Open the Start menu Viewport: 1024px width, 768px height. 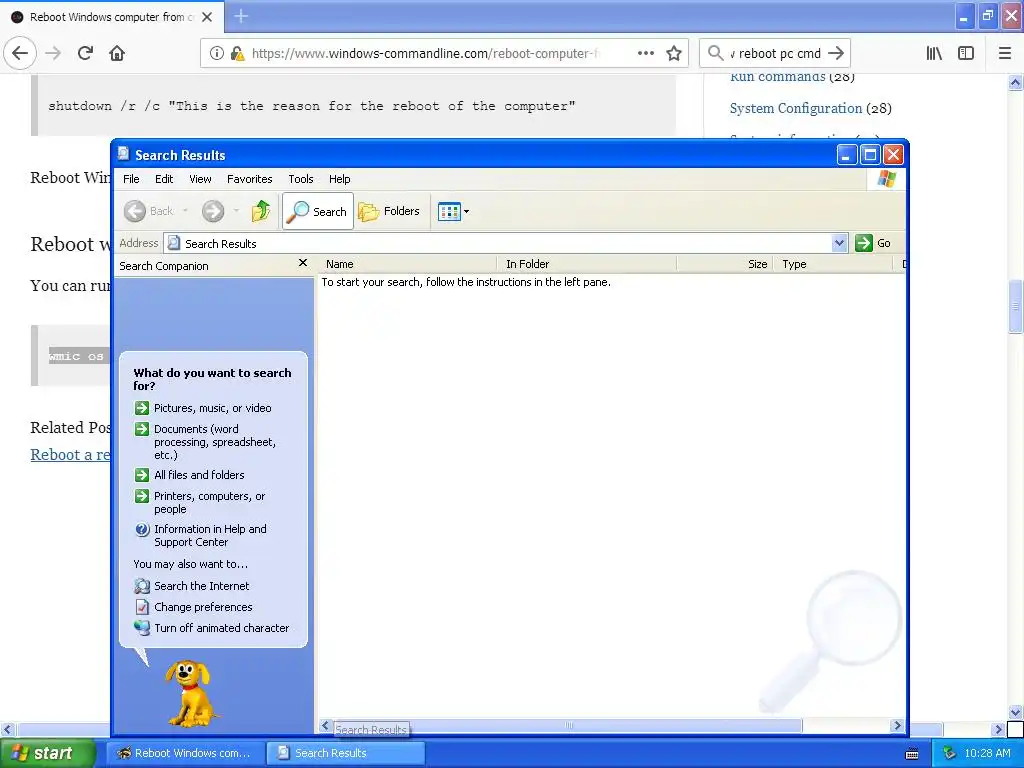(48, 753)
